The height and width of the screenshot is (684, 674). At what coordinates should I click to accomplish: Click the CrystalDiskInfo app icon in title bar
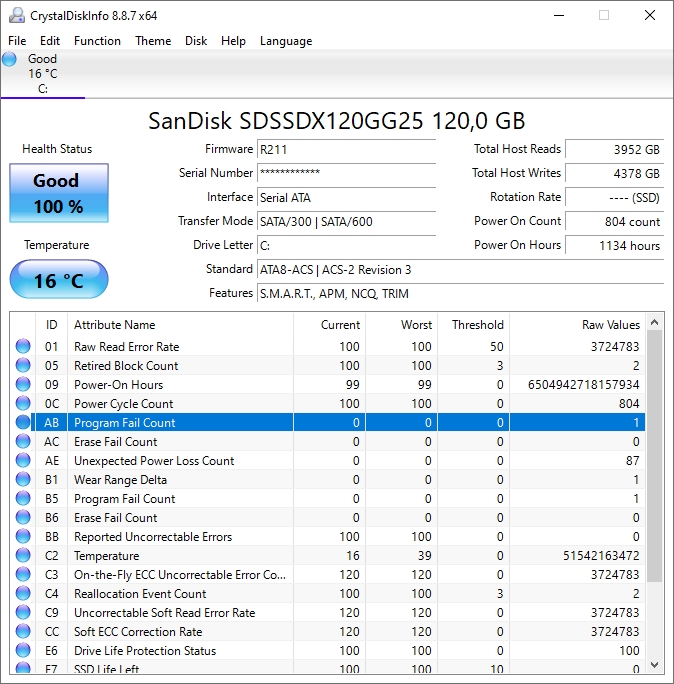click(x=17, y=15)
